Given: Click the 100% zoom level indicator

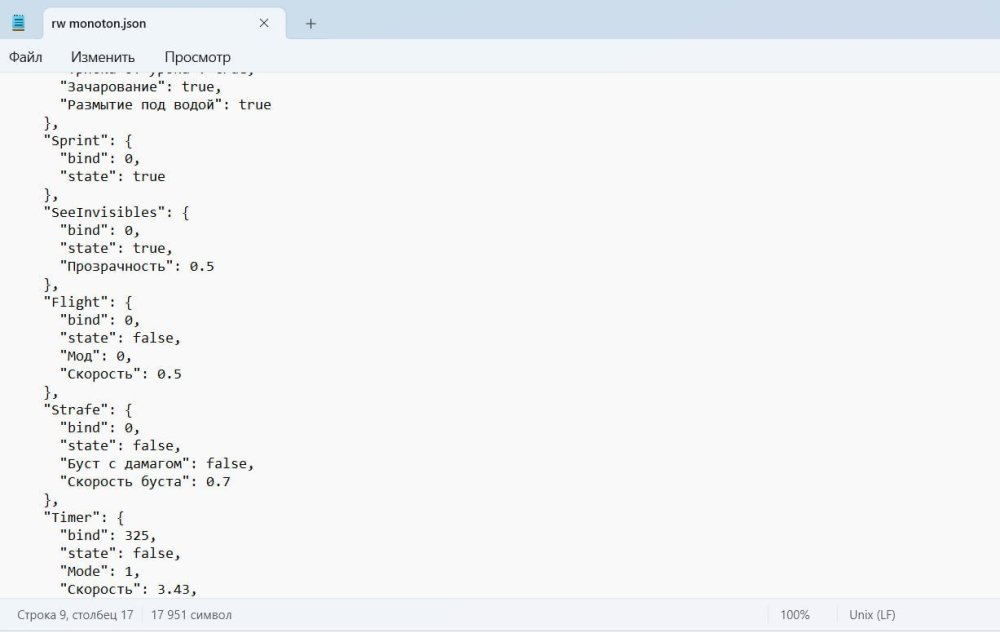Looking at the screenshot, I should click(x=795, y=615).
